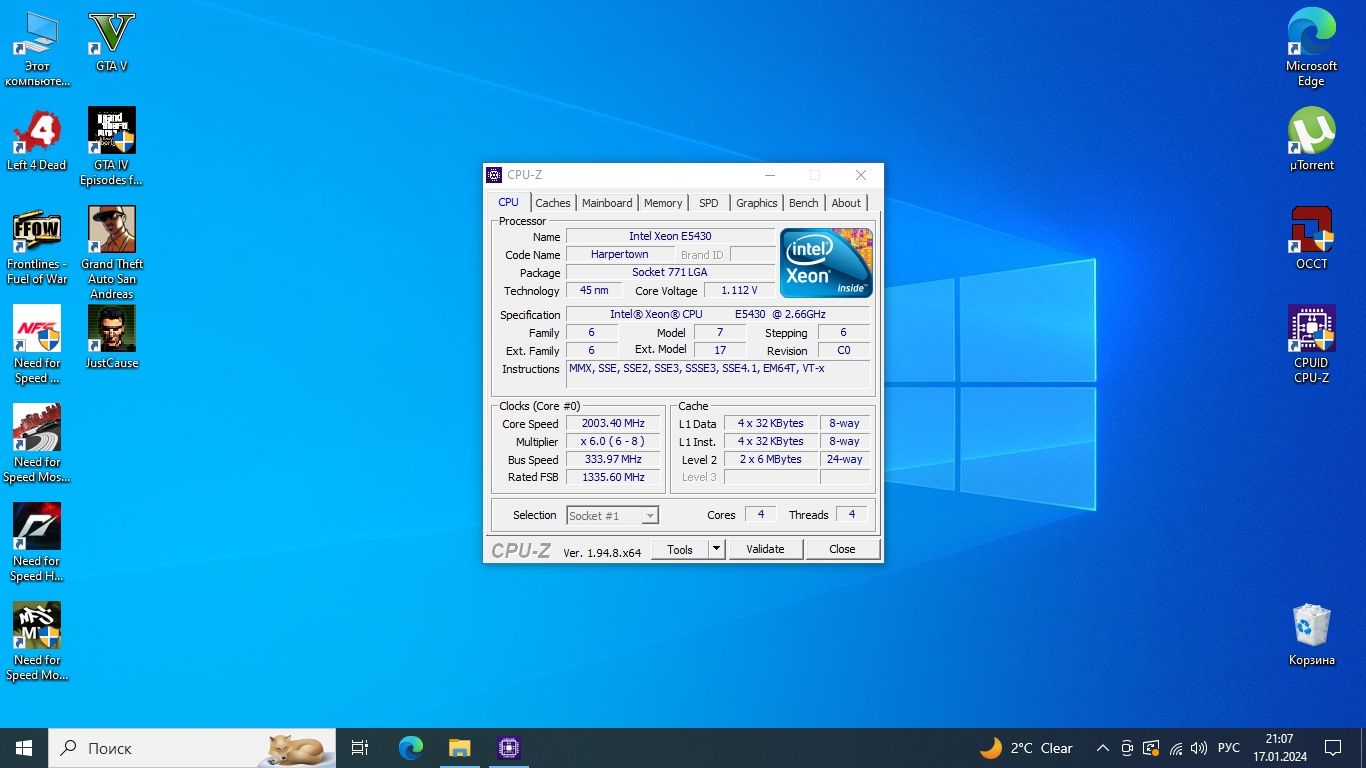
Task: Open File Explorer from the taskbar
Action: tap(459, 747)
